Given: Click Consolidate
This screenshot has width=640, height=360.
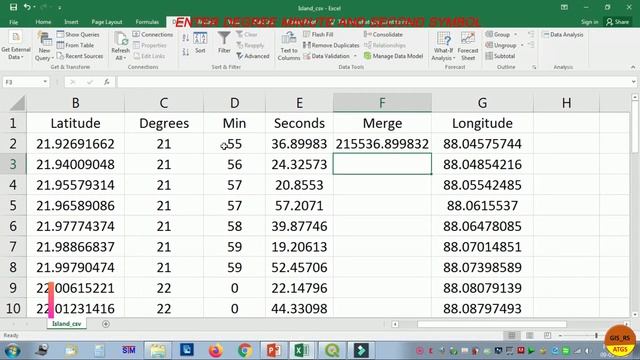Looking at the screenshot, I should tap(383, 35).
